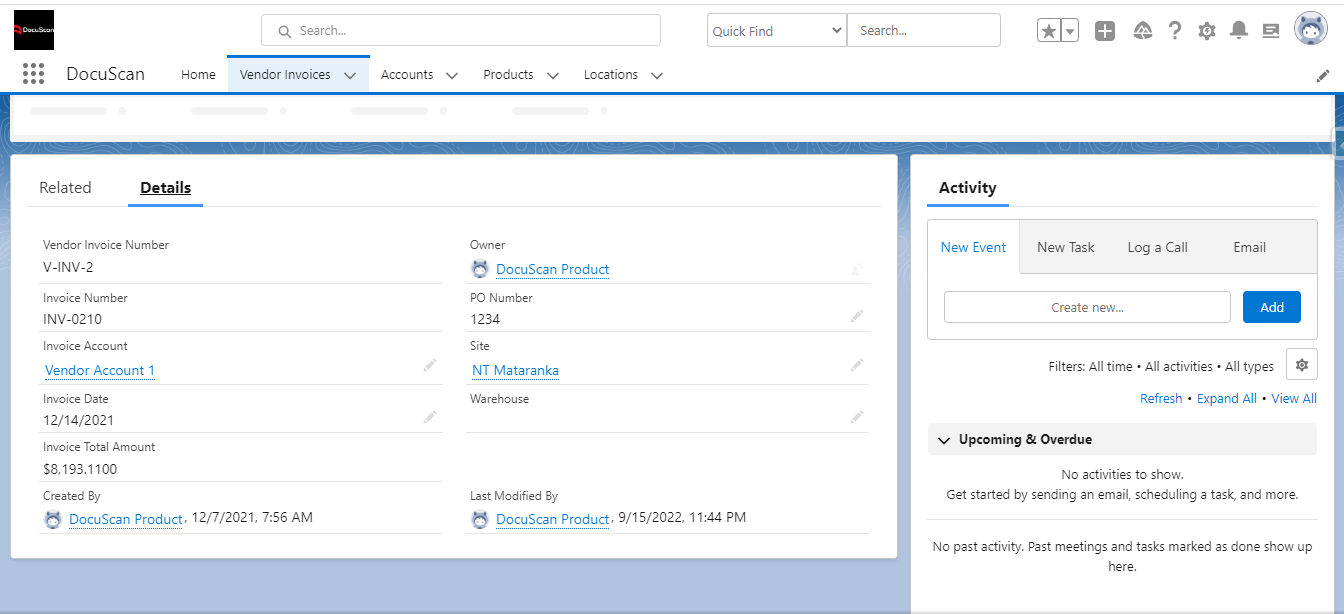1344x614 pixels.
Task: Open the App Launcher grid icon
Action: pos(33,74)
